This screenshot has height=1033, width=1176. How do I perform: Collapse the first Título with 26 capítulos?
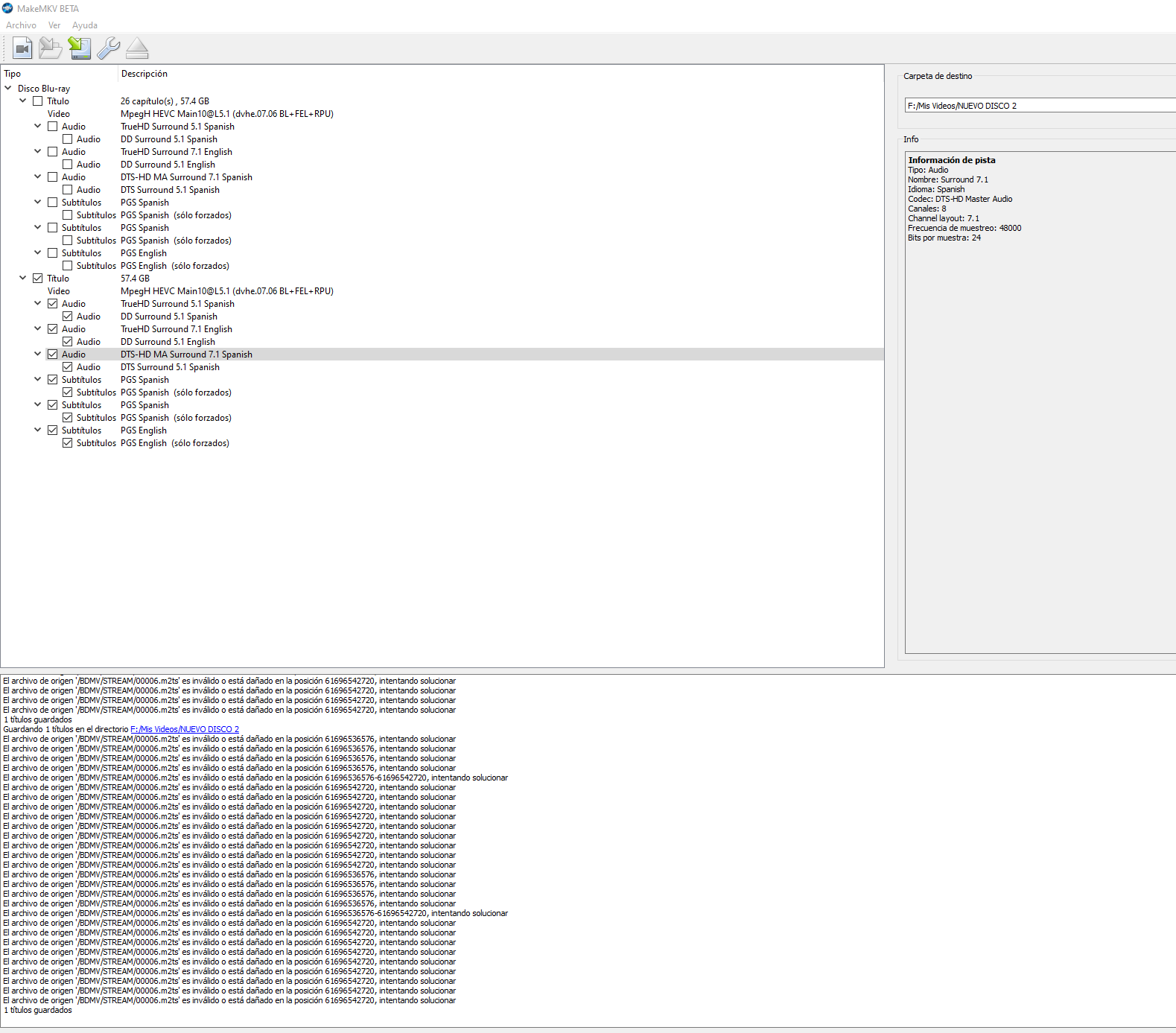tap(23, 101)
